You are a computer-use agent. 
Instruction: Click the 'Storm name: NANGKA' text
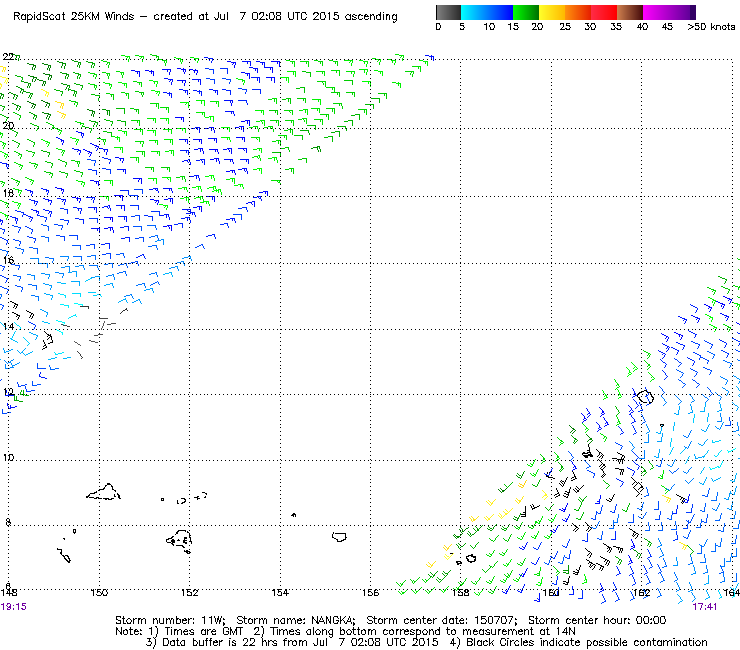pos(295,620)
